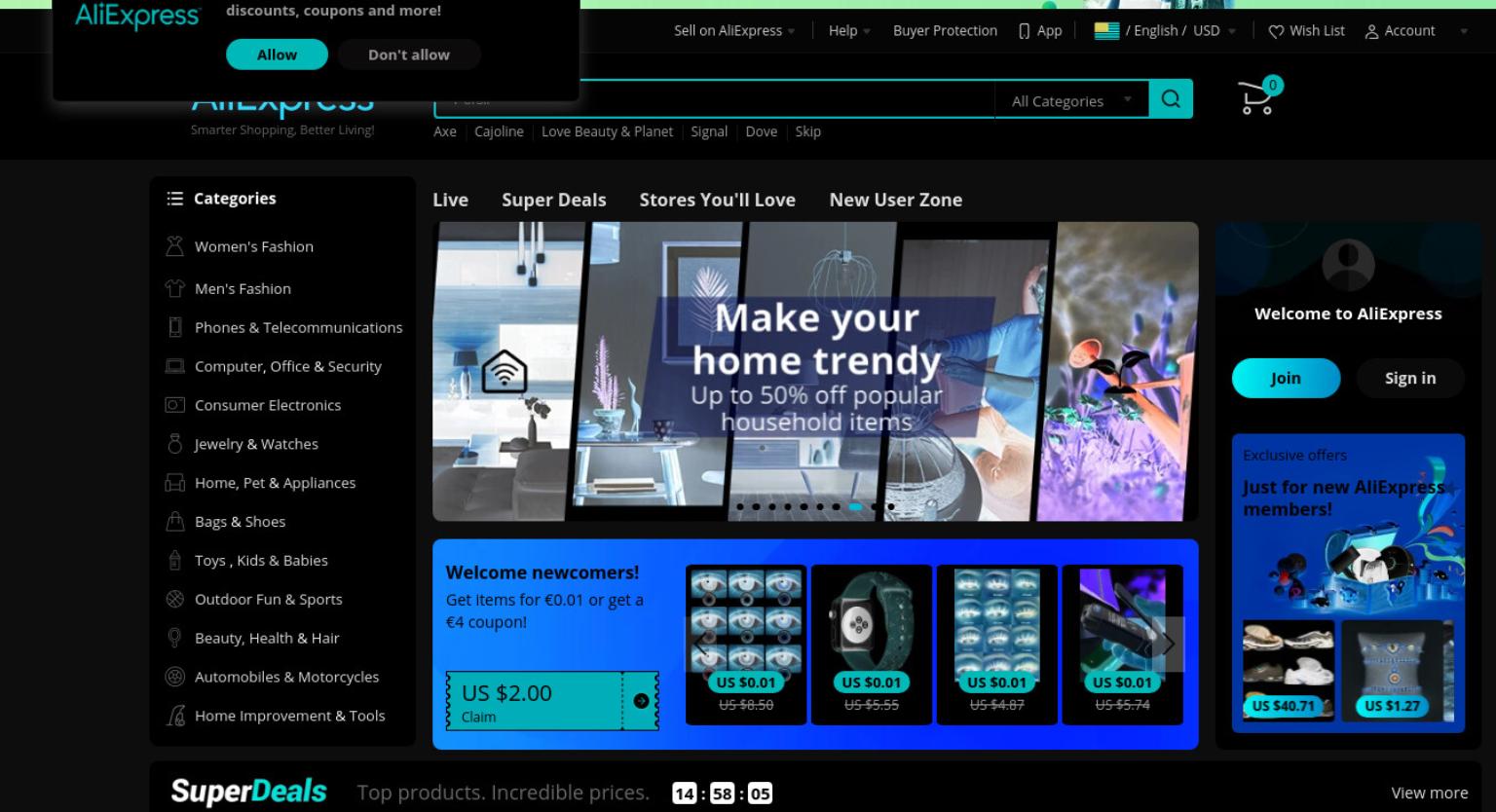The height and width of the screenshot is (812, 1496).
Task: Click the App phone icon
Action: (1024, 31)
